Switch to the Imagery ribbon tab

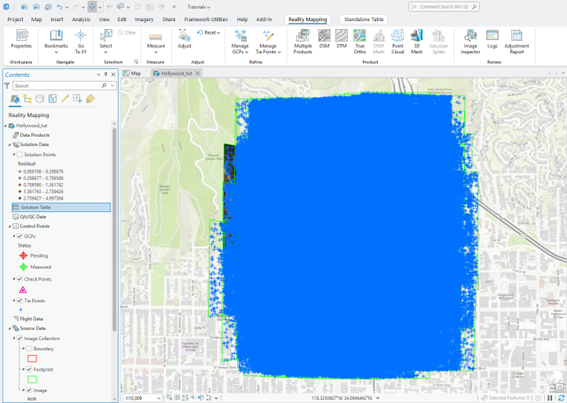pos(144,19)
